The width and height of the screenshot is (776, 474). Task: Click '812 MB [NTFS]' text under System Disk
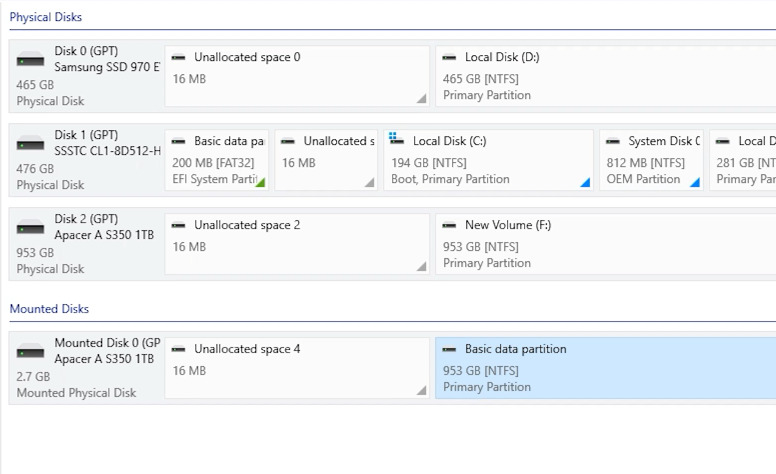point(646,163)
